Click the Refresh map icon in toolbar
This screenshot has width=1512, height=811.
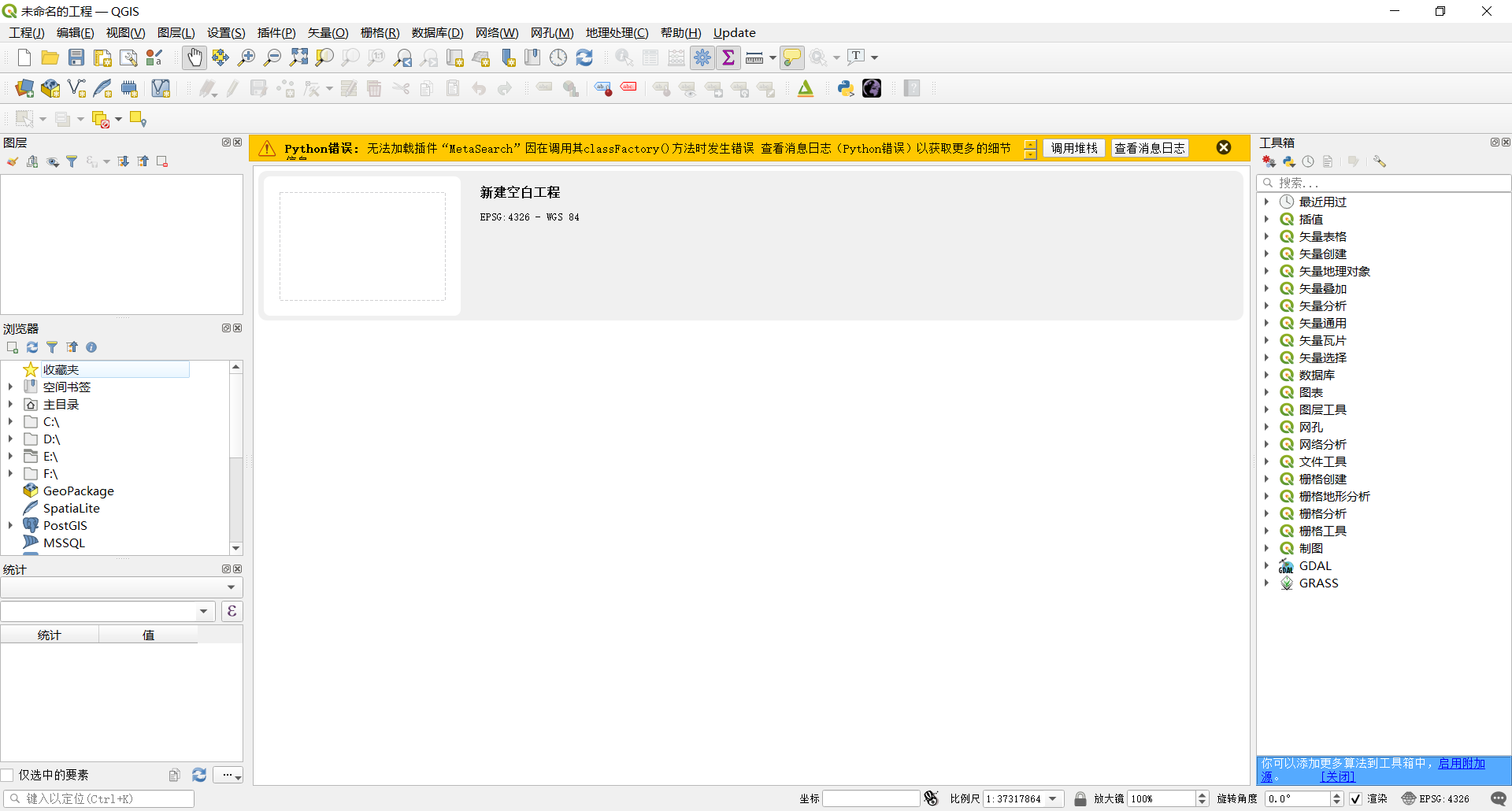(x=584, y=57)
